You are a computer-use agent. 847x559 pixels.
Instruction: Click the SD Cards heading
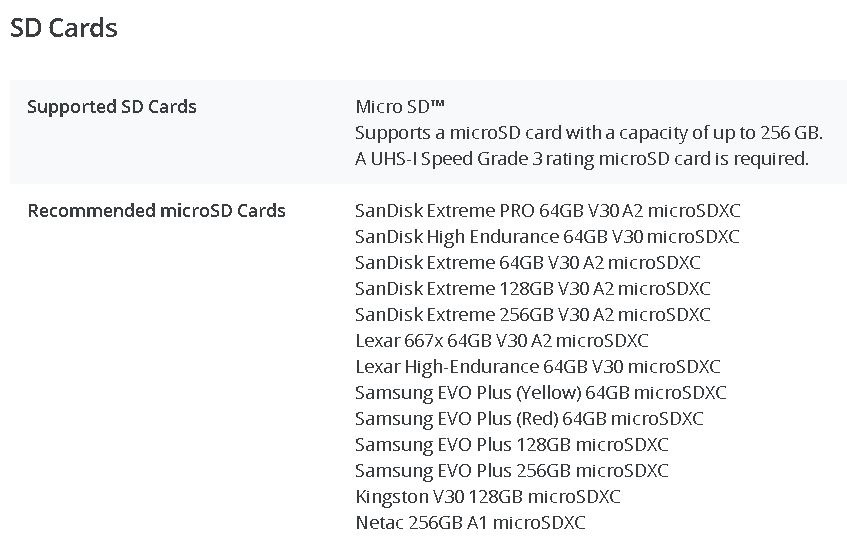point(64,28)
